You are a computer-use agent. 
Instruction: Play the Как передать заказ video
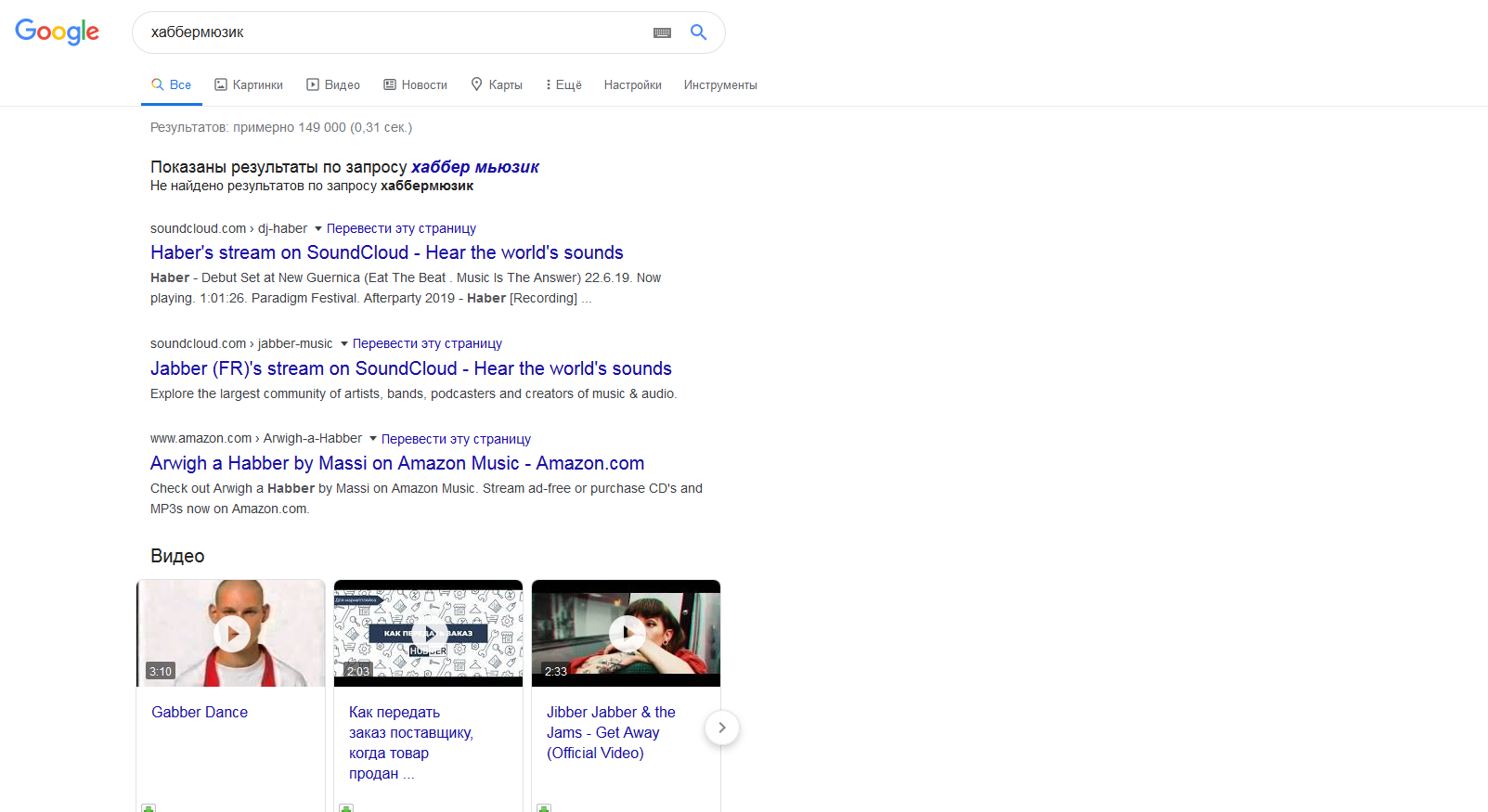(429, 634)
